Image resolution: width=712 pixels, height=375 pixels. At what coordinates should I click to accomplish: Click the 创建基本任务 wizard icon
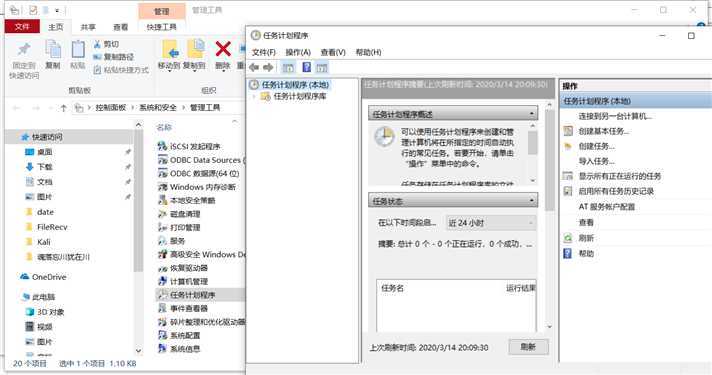pyautogui.click(x=568, y=131)
